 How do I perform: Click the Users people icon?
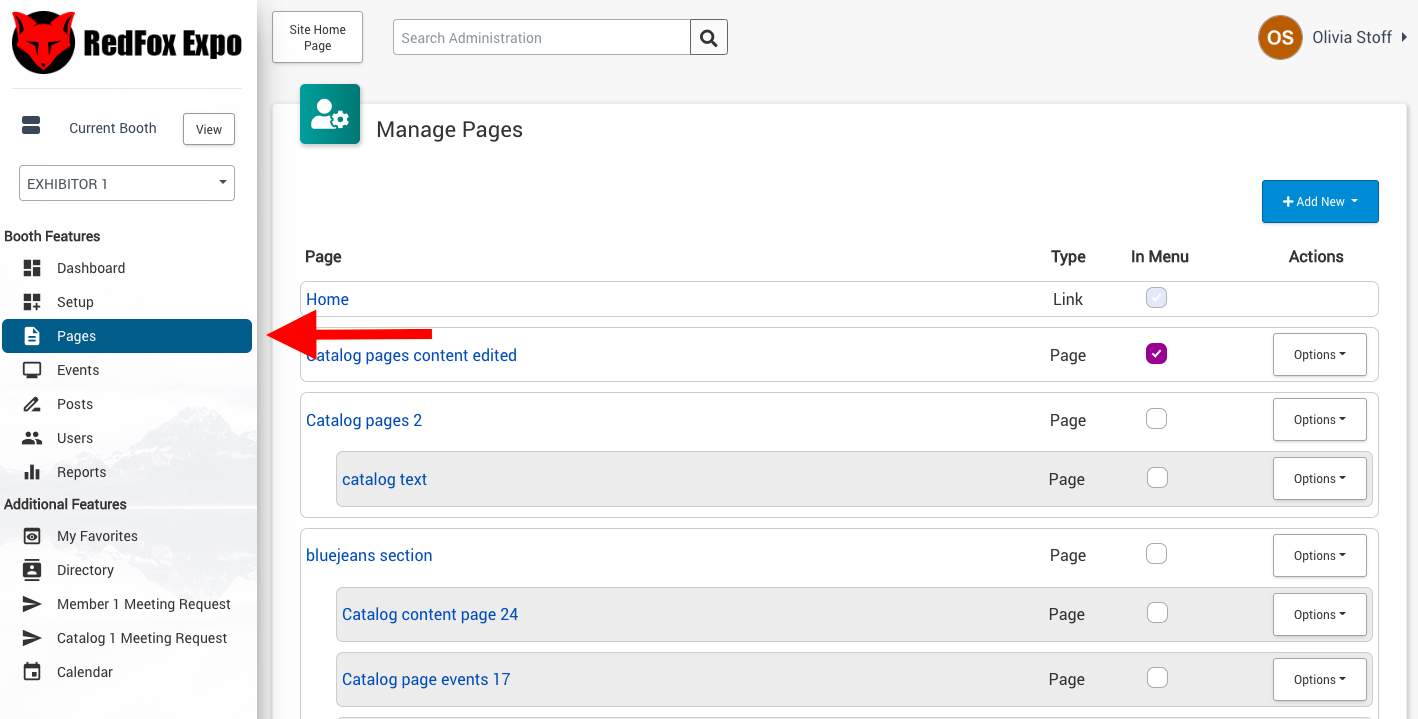pos(32,438)
